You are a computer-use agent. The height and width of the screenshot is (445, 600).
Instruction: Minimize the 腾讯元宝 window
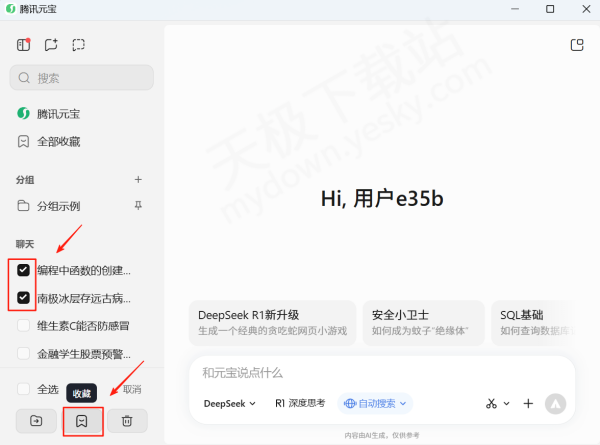pyautogui.click(x=515, y=8)
